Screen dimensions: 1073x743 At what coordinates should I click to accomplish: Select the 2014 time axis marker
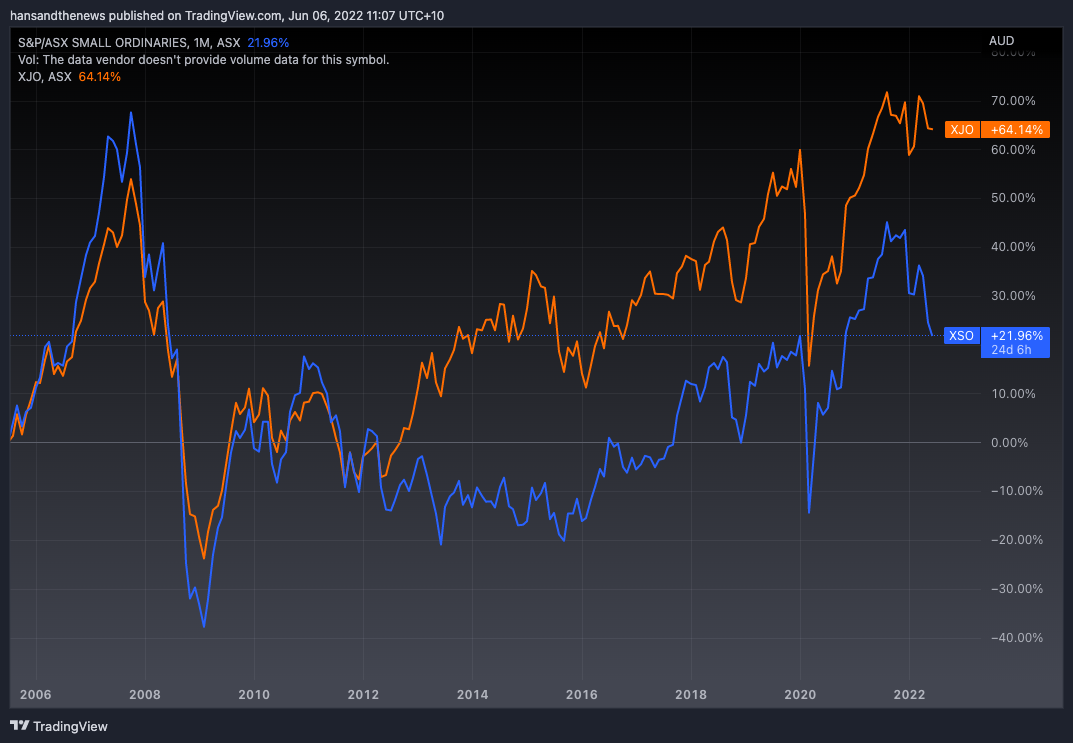point(472,694)
